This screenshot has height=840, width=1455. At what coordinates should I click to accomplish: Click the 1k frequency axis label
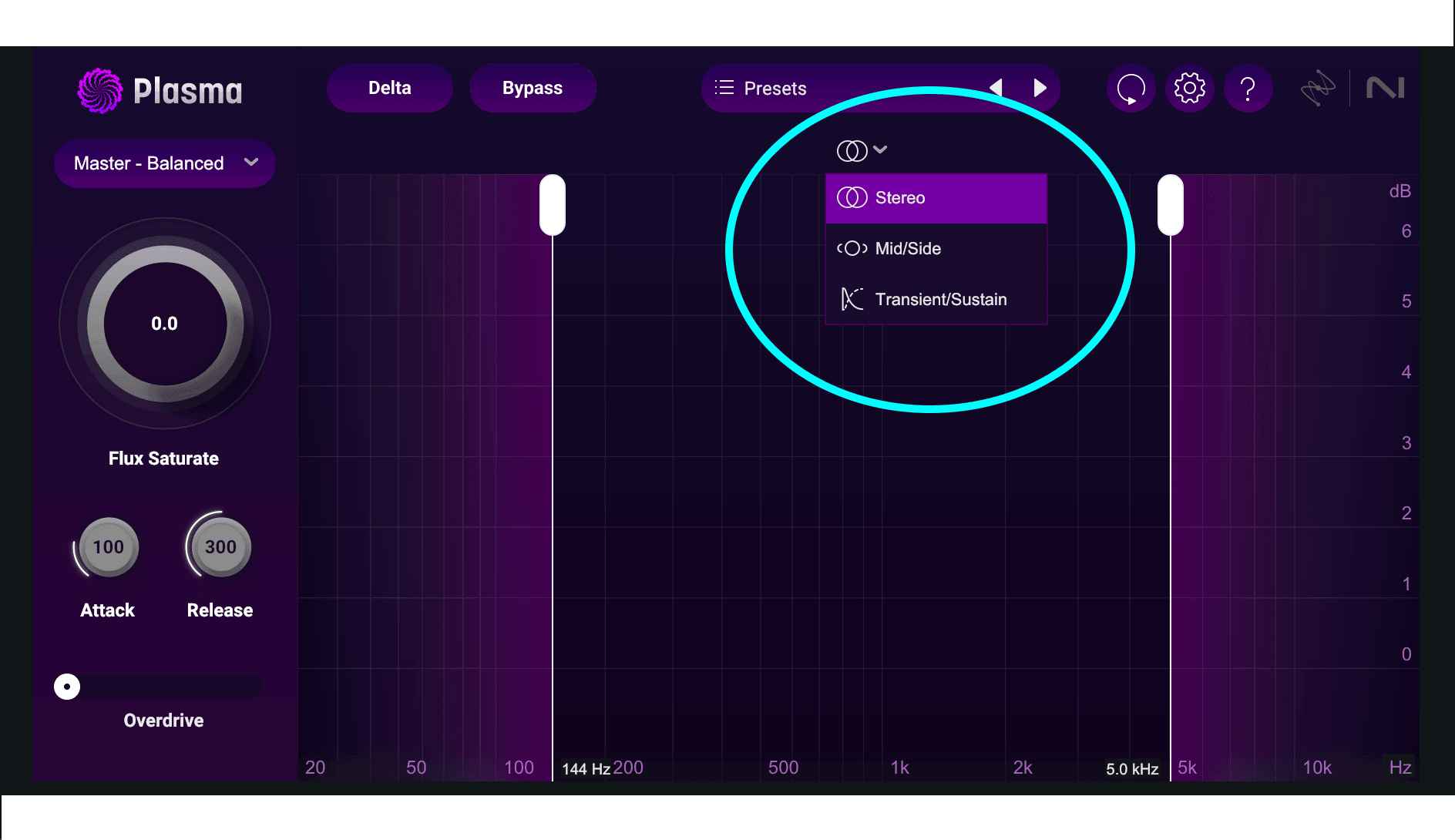(899, 768)
